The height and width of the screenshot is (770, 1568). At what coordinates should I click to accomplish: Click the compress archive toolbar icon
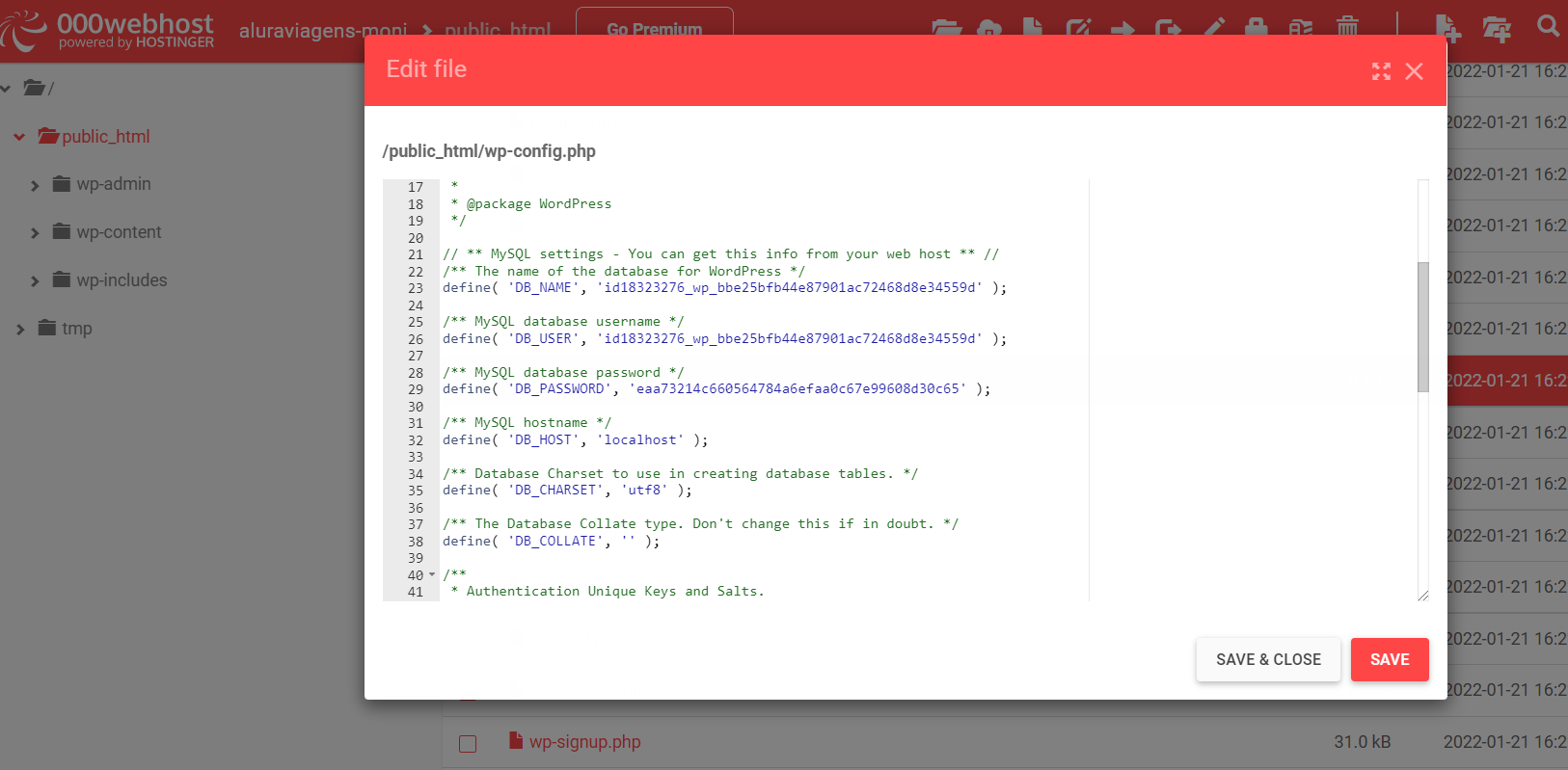click(1301, 27)
